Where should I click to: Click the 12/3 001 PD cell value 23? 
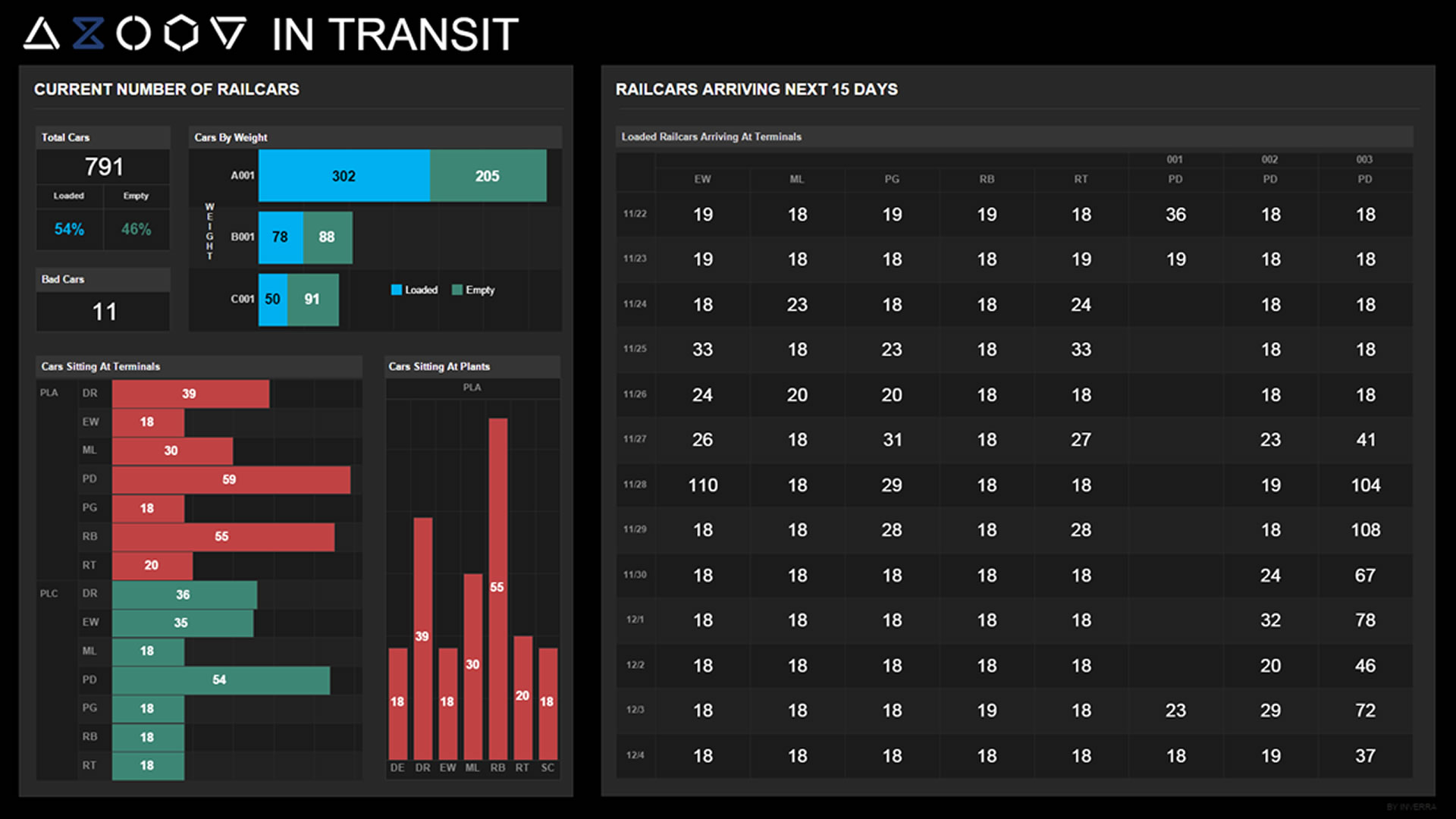(x=1175, y=711)
